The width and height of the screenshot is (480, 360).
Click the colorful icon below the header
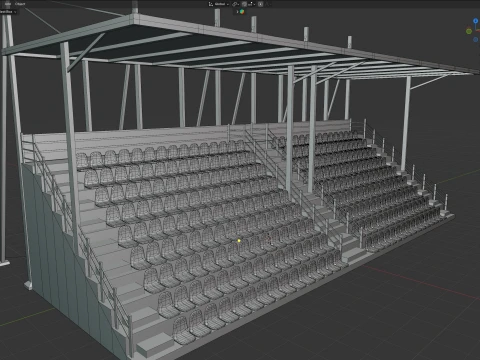(x=242, y=12)
